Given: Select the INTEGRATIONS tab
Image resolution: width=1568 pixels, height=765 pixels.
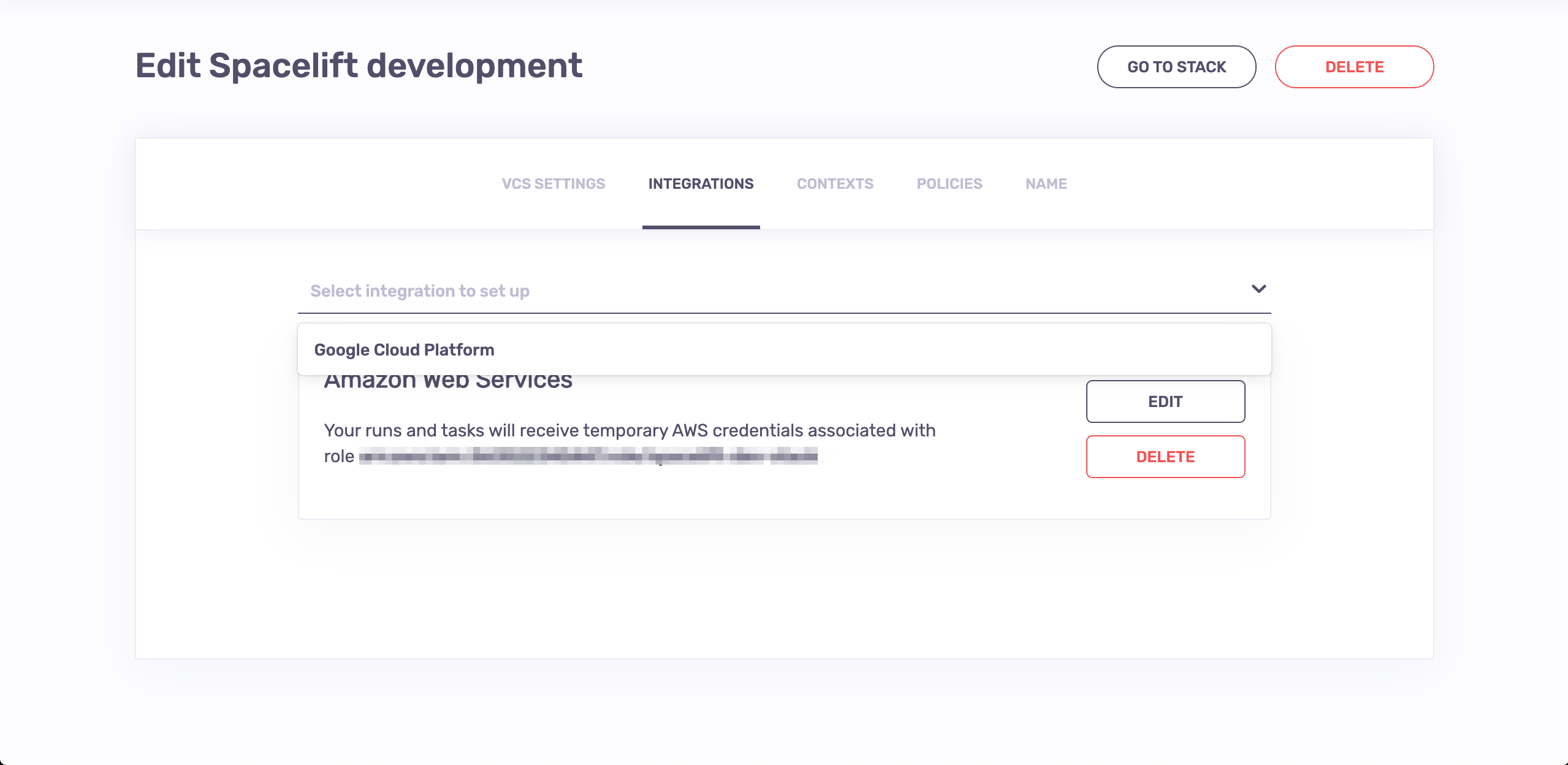Looking at the screenshot, I should 701,184.
